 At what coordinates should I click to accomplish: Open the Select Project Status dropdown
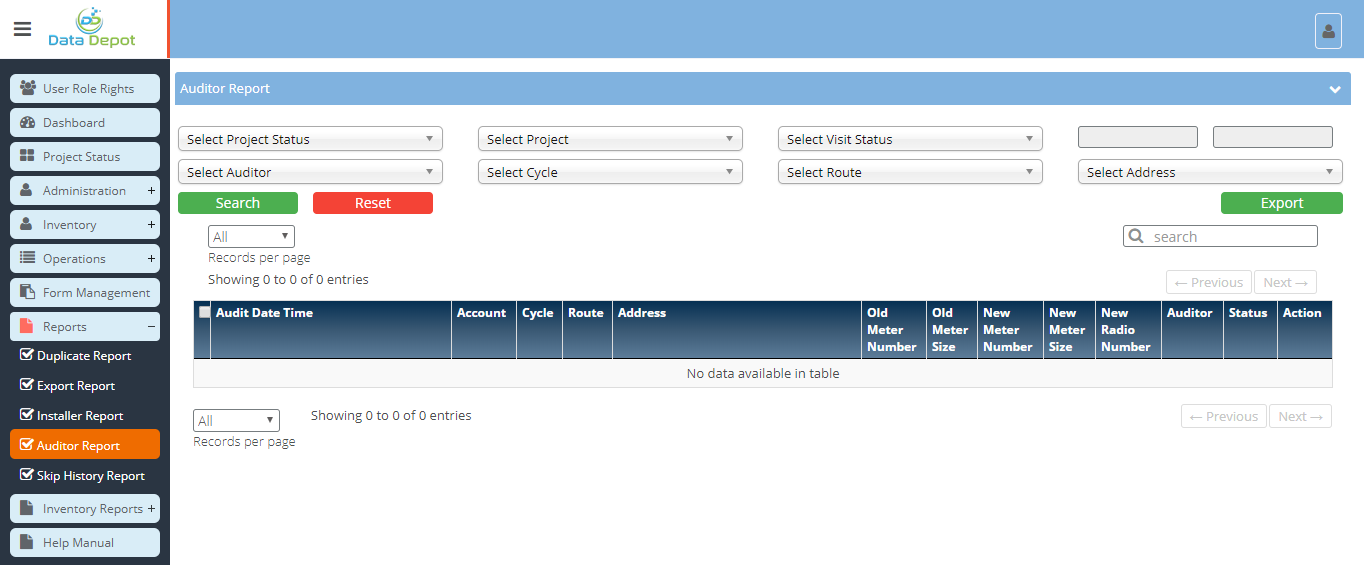coord(310,140)
